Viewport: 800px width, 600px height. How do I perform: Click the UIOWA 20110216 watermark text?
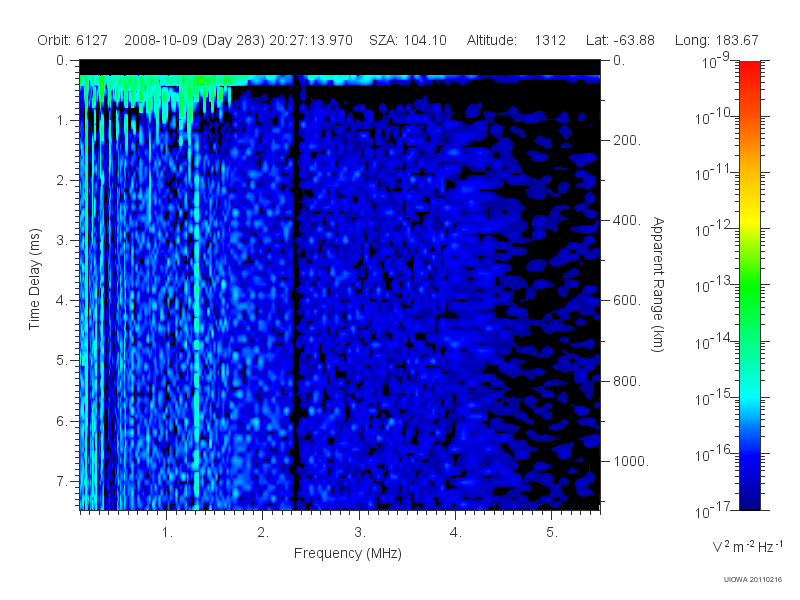(x=753, y=580)
